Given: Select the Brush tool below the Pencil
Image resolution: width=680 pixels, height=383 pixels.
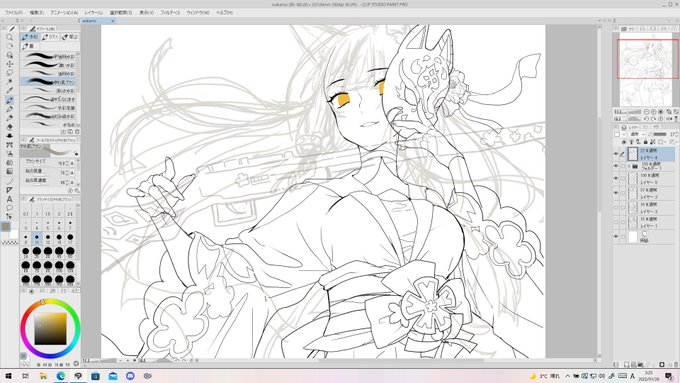Looking at the screenshot, I should 10,118.
